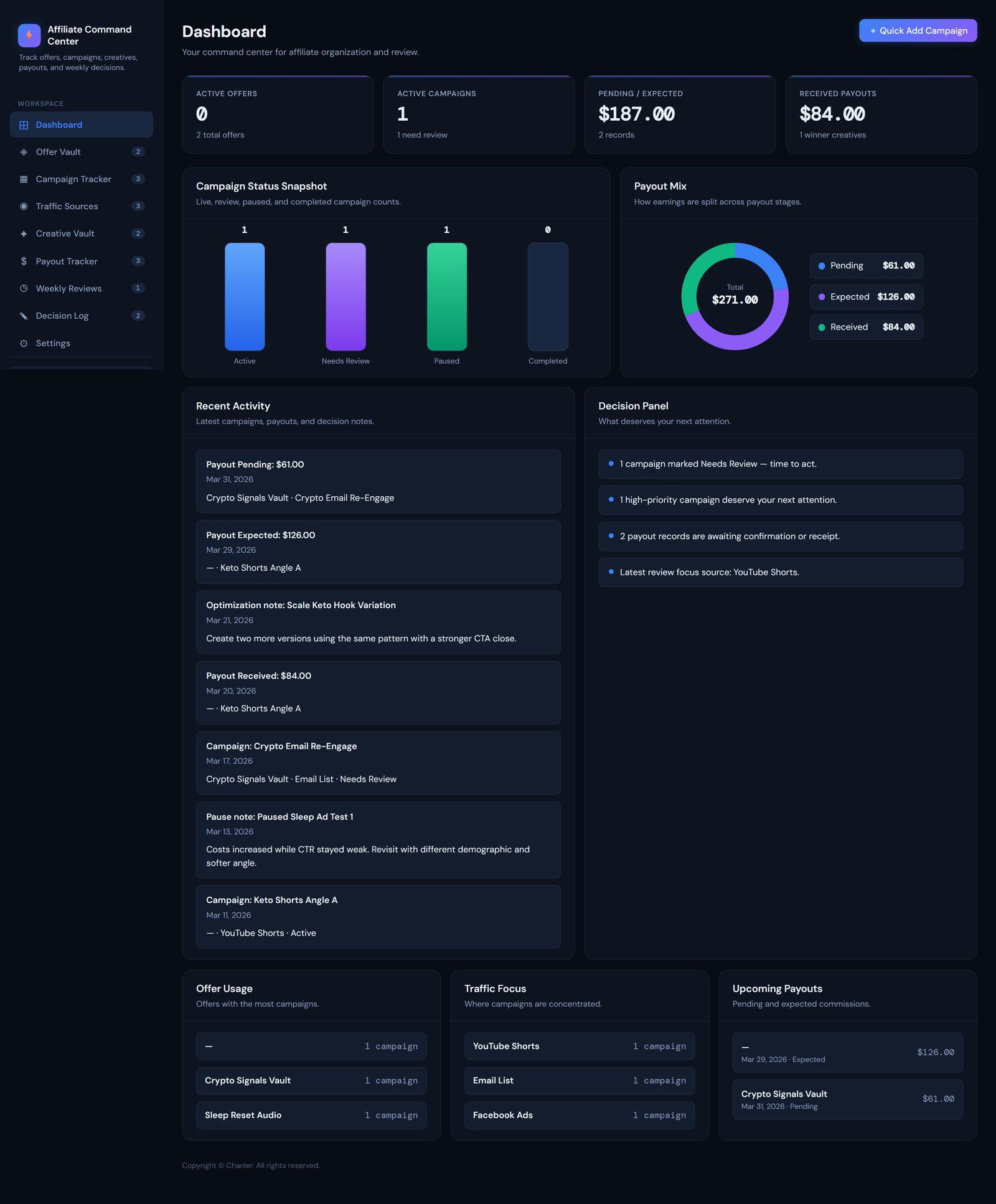Image resolution: width=996 pixels, height=1204 pixels.
Task: Navigate to Traffic Sources
Action: tap(82, 206)
